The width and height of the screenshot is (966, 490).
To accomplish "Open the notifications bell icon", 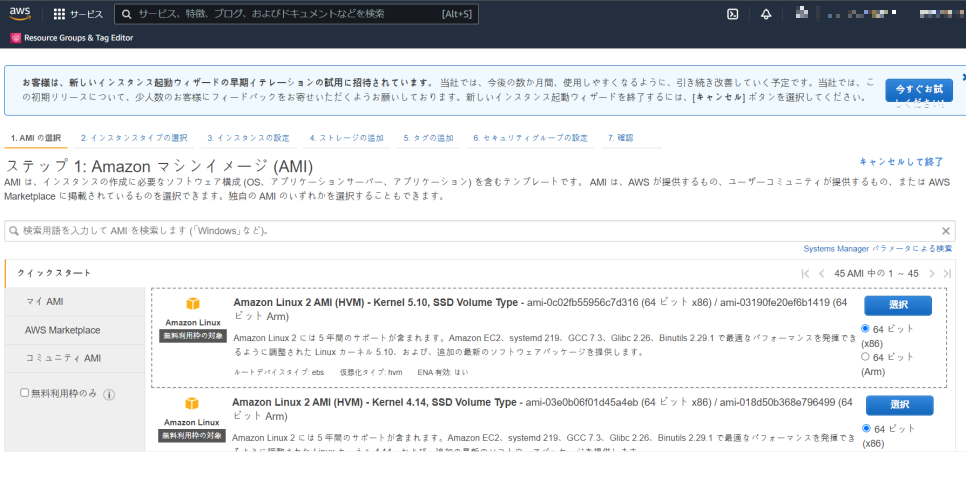I will 766,14.
